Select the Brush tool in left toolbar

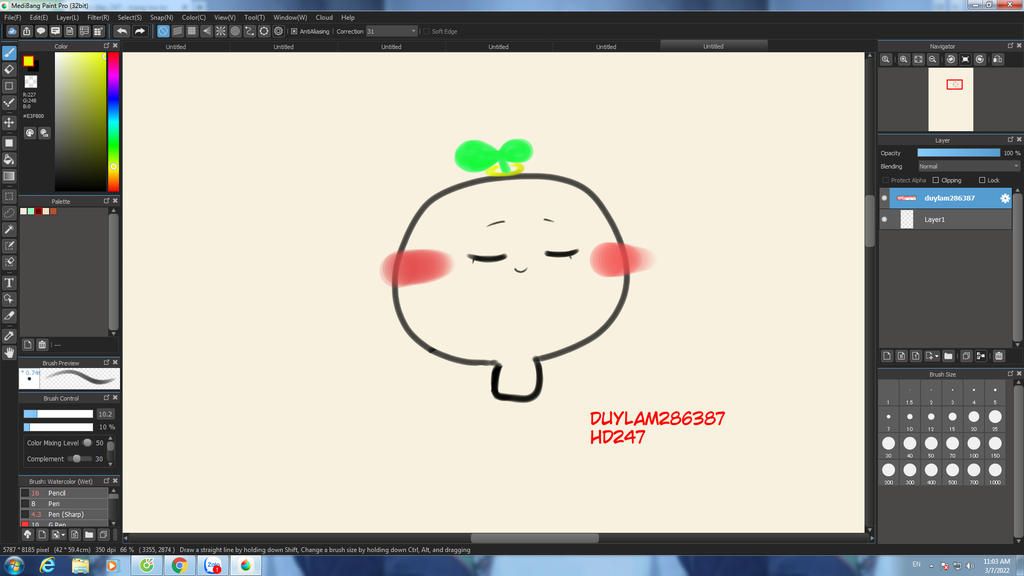[9, 53]
